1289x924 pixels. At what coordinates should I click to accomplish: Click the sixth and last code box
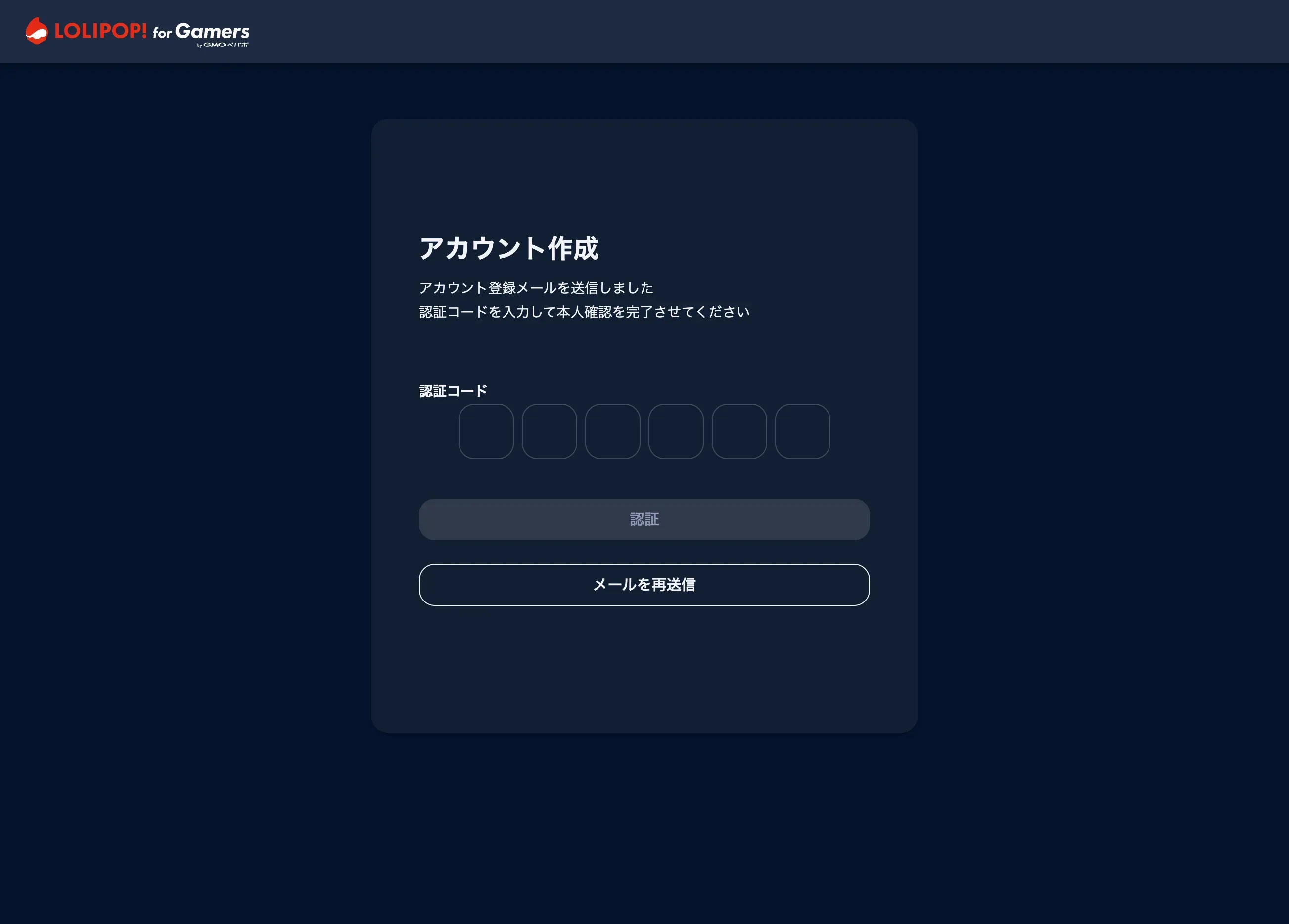pyautogui.click(x=802, y=431)
